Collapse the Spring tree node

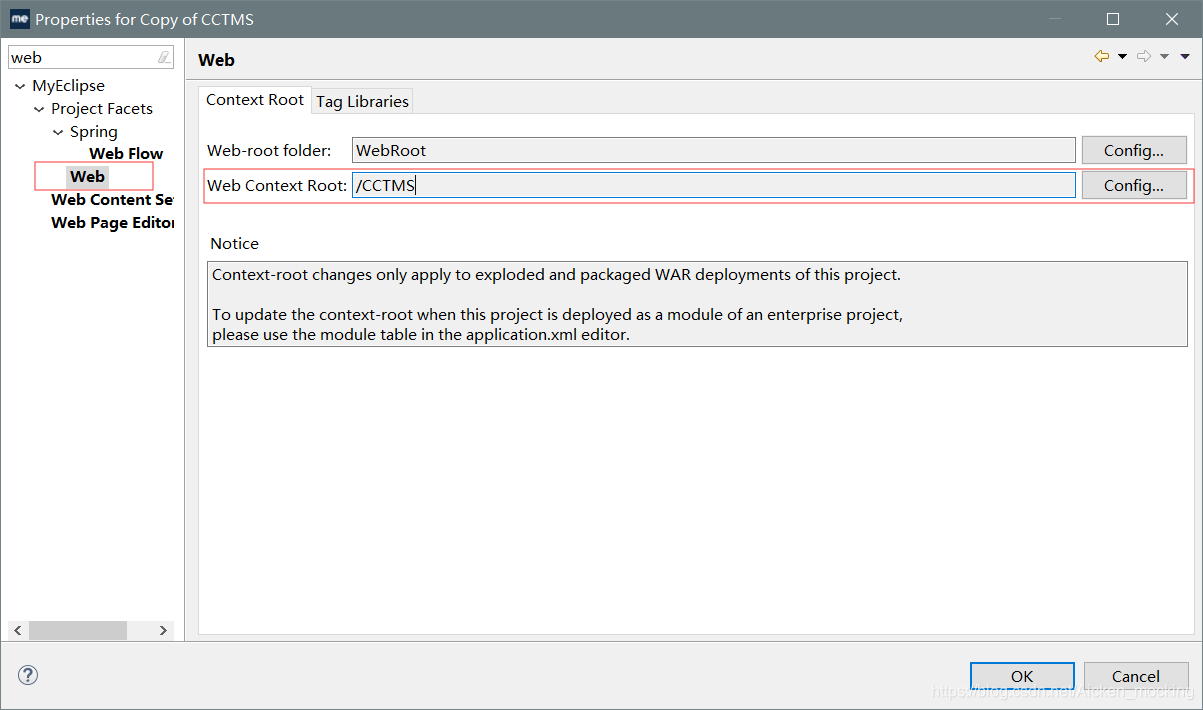click(58, 132)
